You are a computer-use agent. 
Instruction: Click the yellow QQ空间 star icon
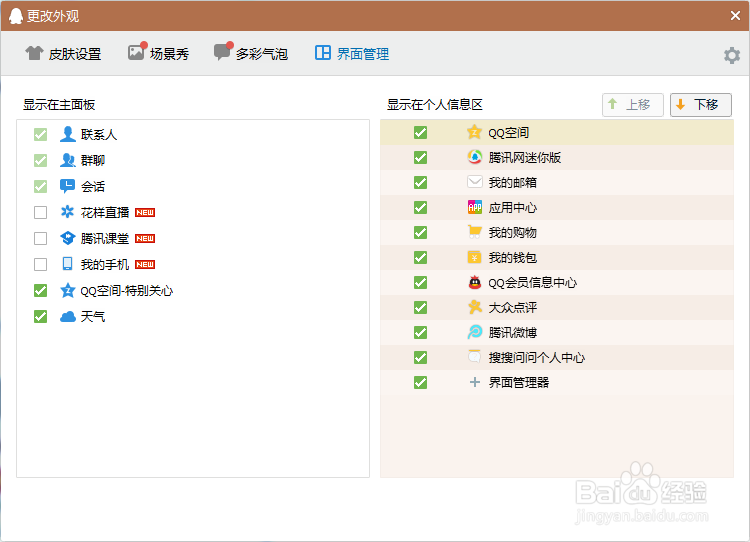click(x=474, y=132)
